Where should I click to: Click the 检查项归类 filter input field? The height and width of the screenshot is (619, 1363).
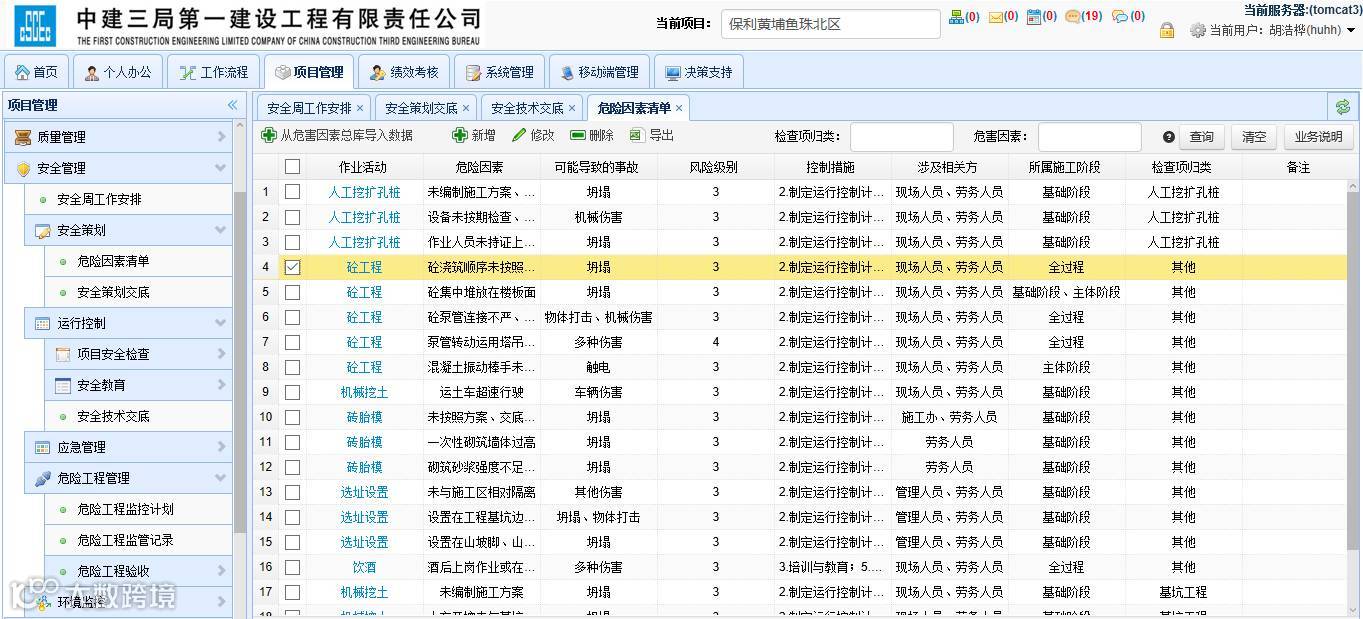point(901,137)
